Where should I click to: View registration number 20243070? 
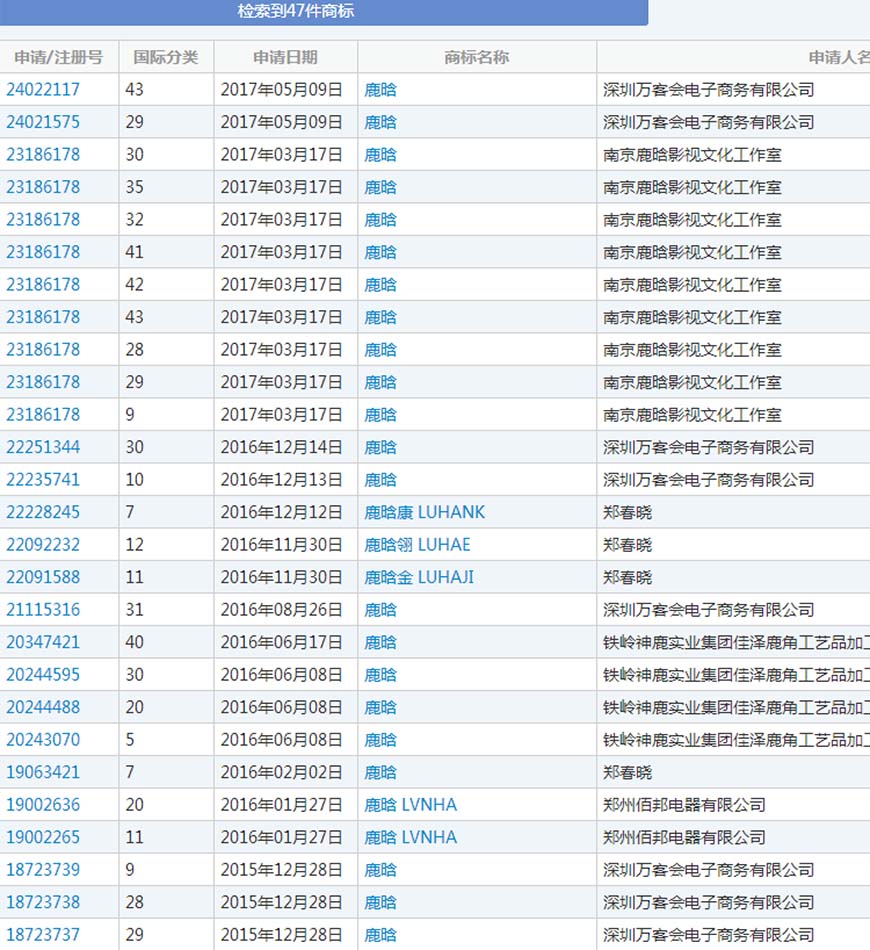click(x=43, y=740)
